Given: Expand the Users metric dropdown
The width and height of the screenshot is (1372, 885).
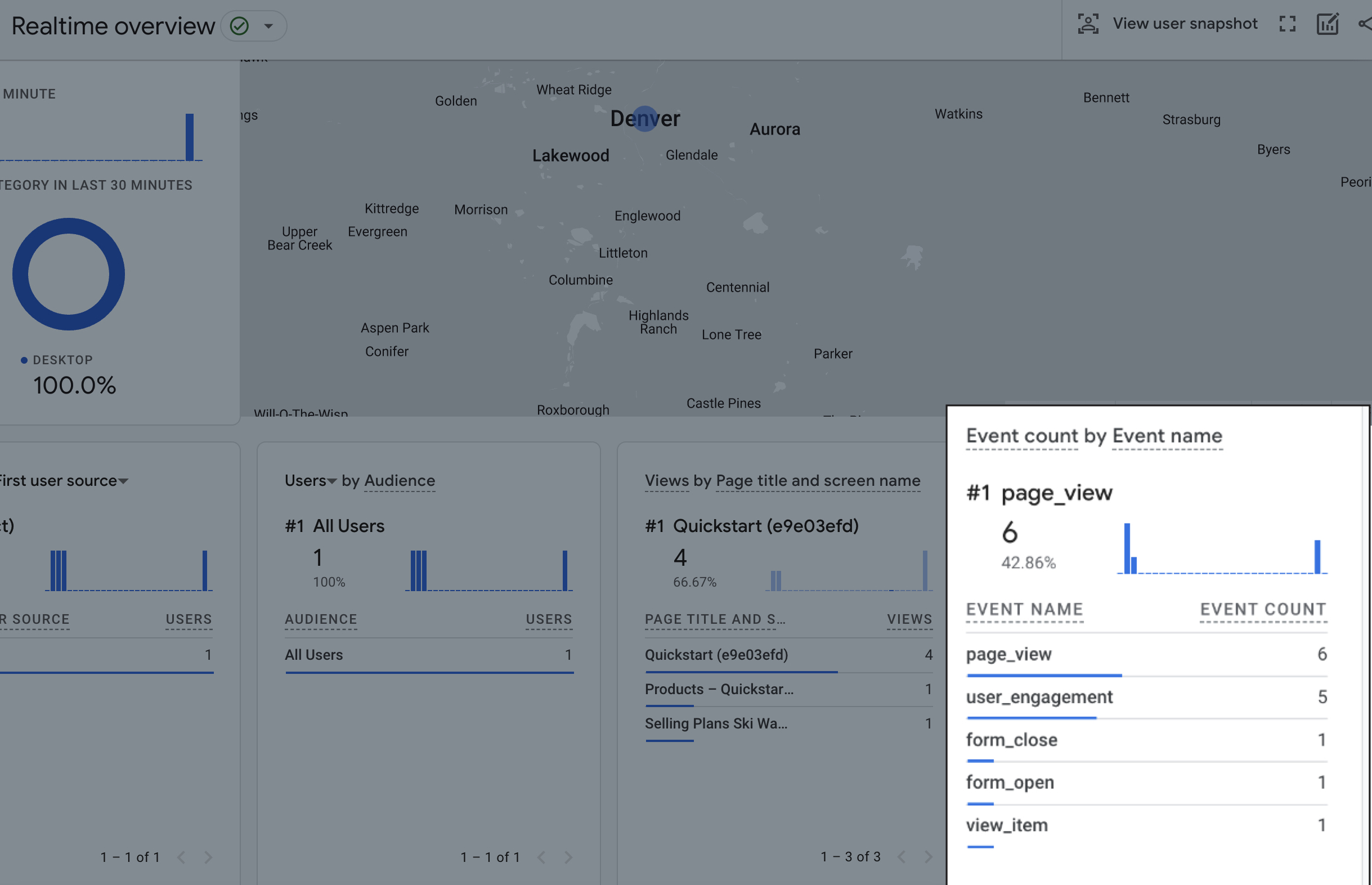Looking at the screenshot, I should (x=332, y=481).
